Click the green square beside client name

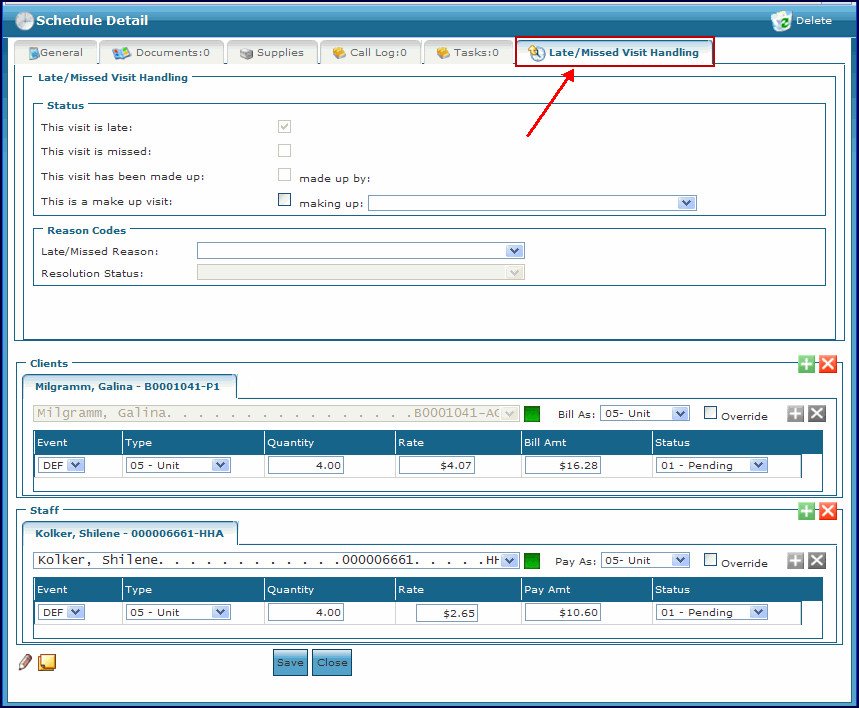(x=532, y=414)
